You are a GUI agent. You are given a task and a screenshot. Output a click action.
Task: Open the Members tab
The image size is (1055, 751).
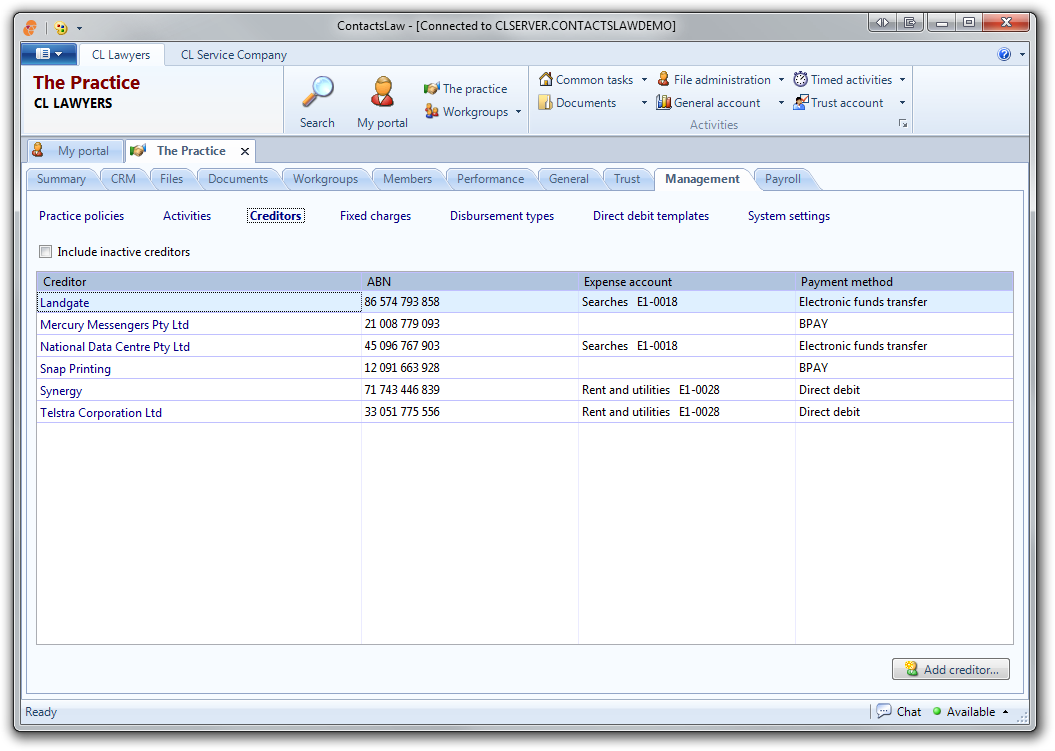click(x=408, y=179)
